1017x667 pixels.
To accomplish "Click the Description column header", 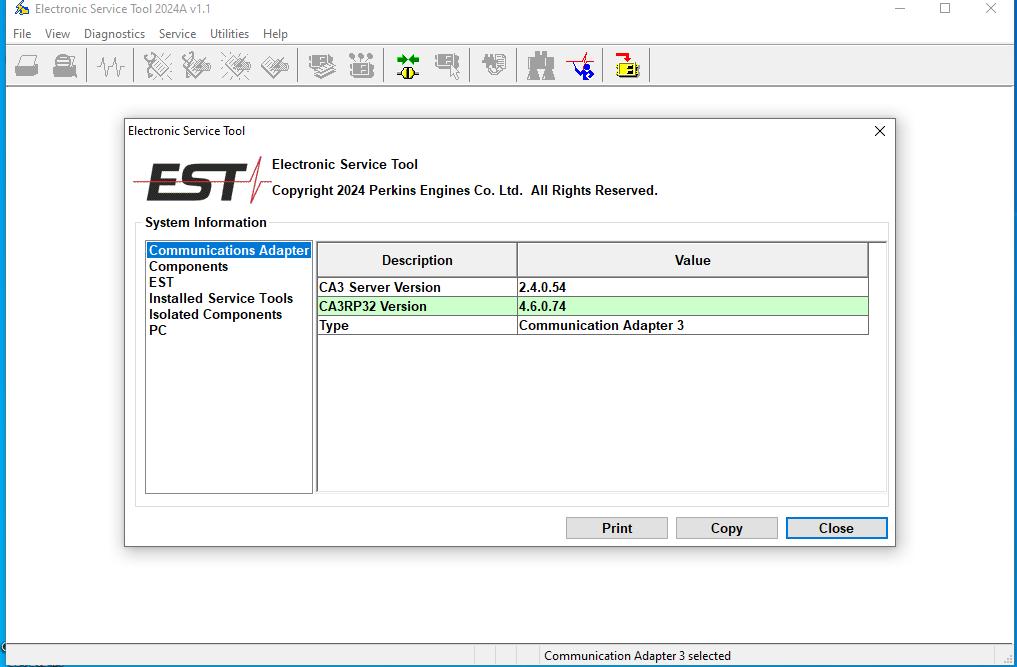I will coord(417,260).
